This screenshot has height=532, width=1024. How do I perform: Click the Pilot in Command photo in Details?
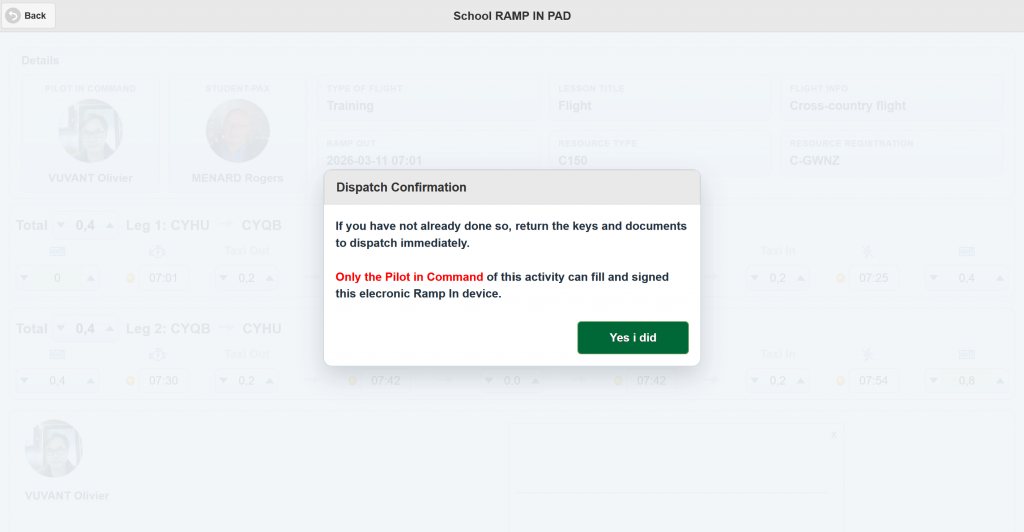click(x=91, y=131)
